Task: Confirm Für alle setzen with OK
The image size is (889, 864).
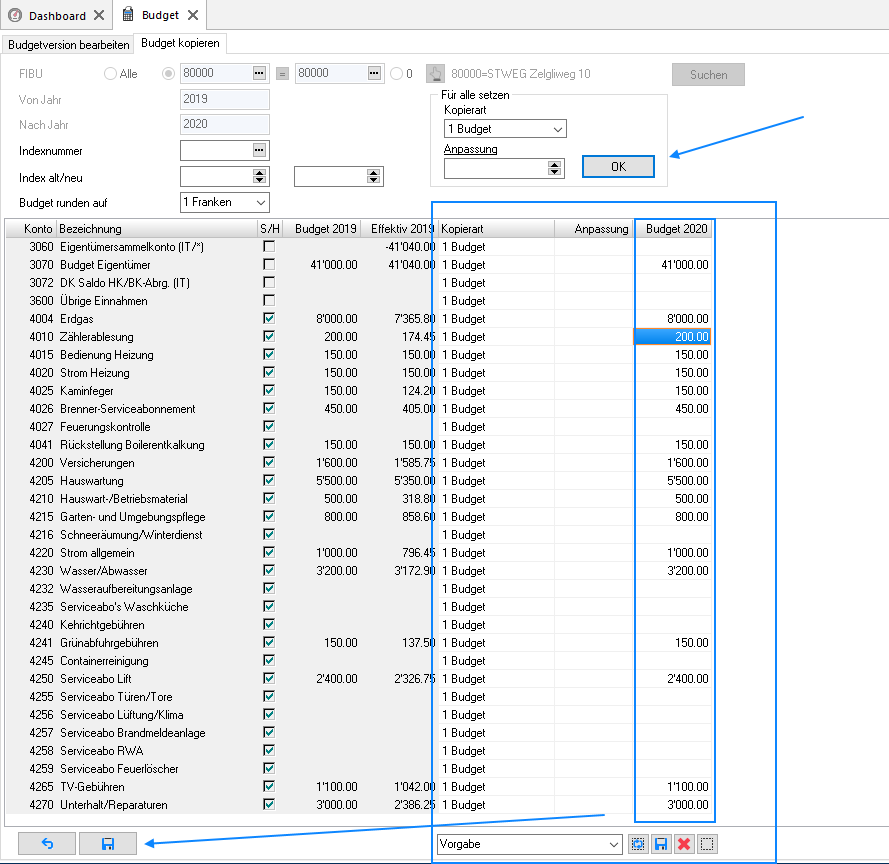Action: click(618, 167)
